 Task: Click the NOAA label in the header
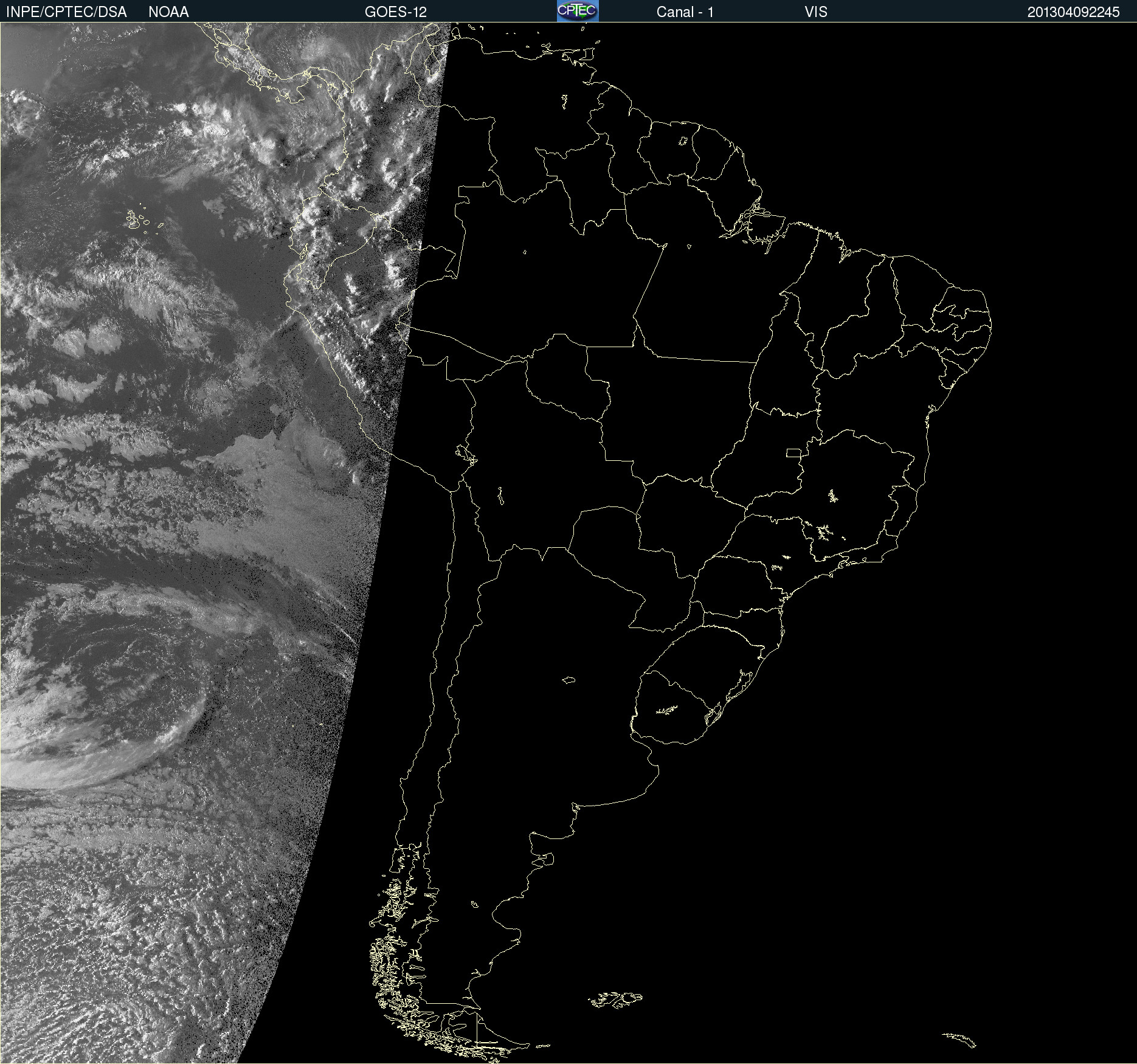point(168,12)
